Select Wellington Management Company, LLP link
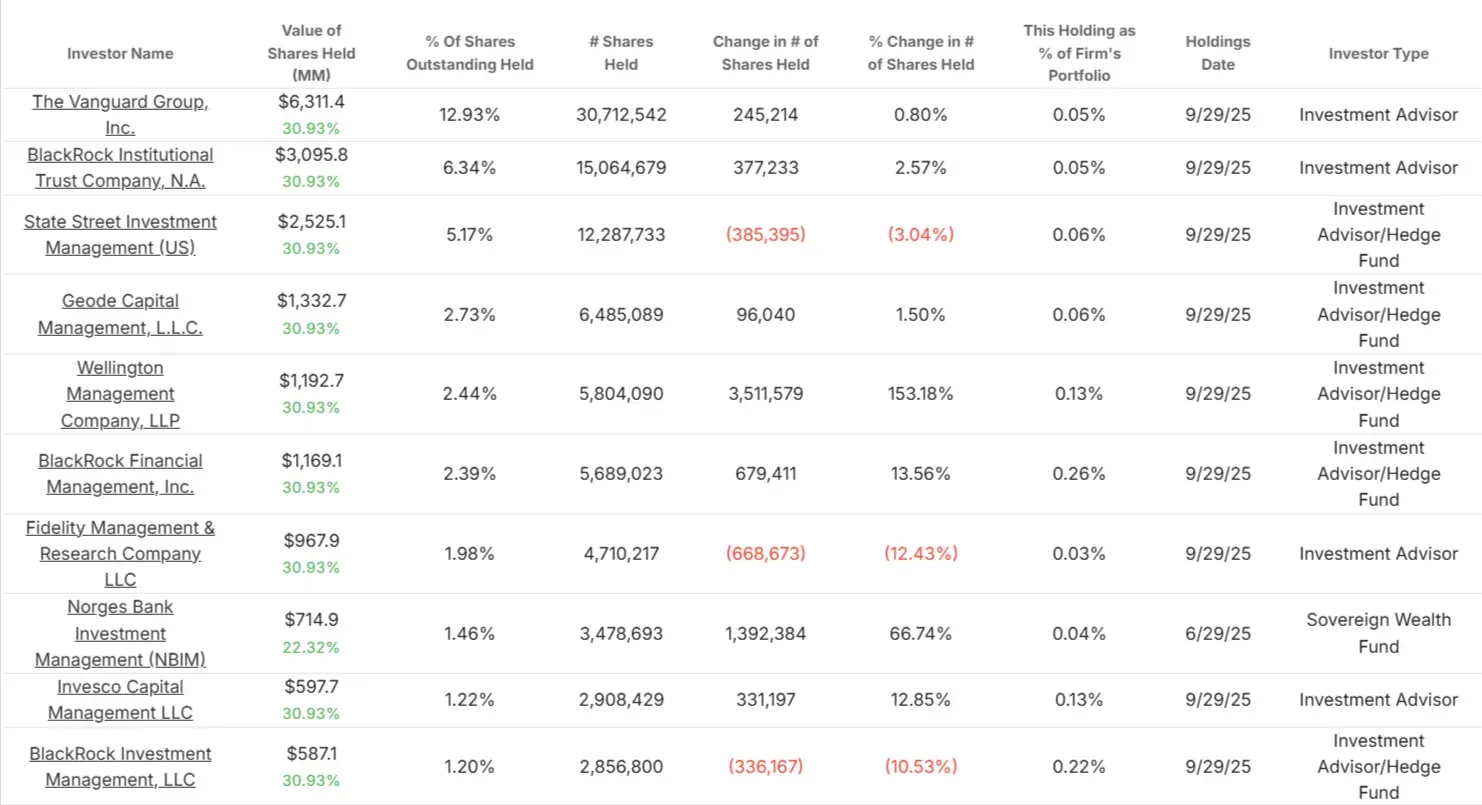 tap(120, 394)
